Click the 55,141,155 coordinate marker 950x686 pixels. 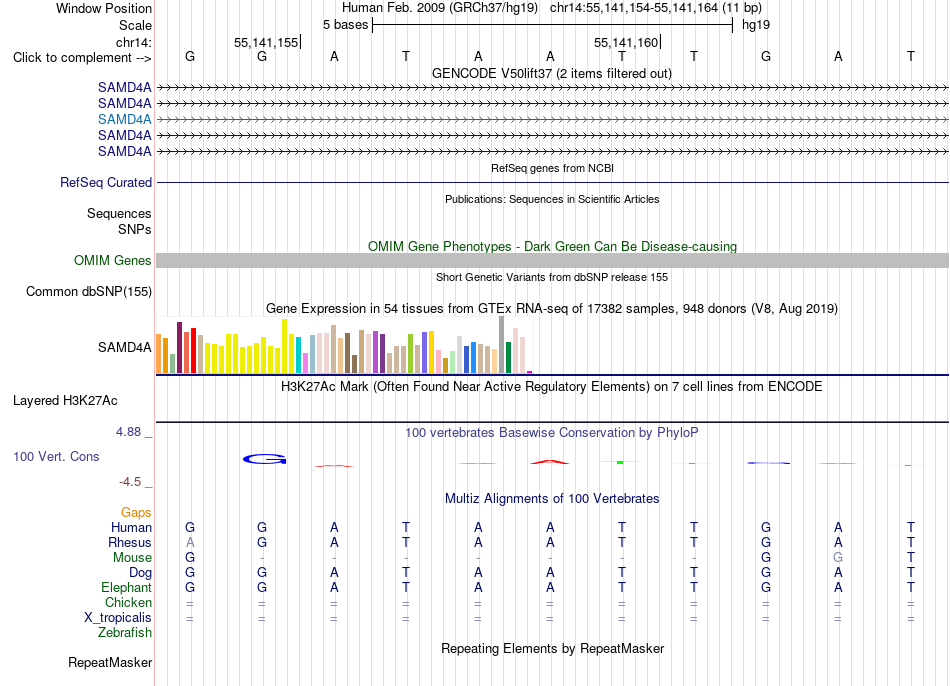(266, 42)
